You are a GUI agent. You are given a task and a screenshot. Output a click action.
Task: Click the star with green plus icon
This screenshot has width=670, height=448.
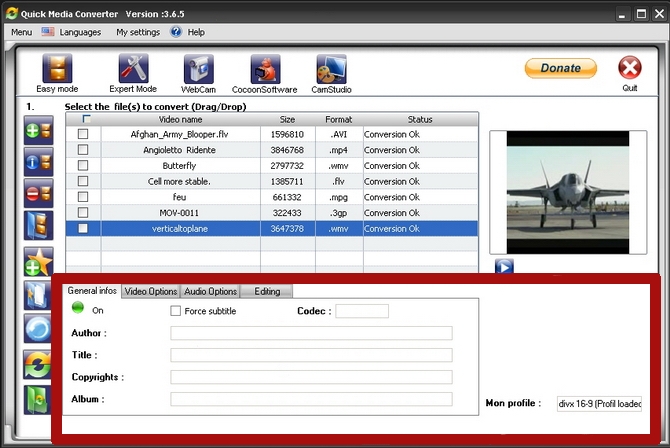[38, 262]
